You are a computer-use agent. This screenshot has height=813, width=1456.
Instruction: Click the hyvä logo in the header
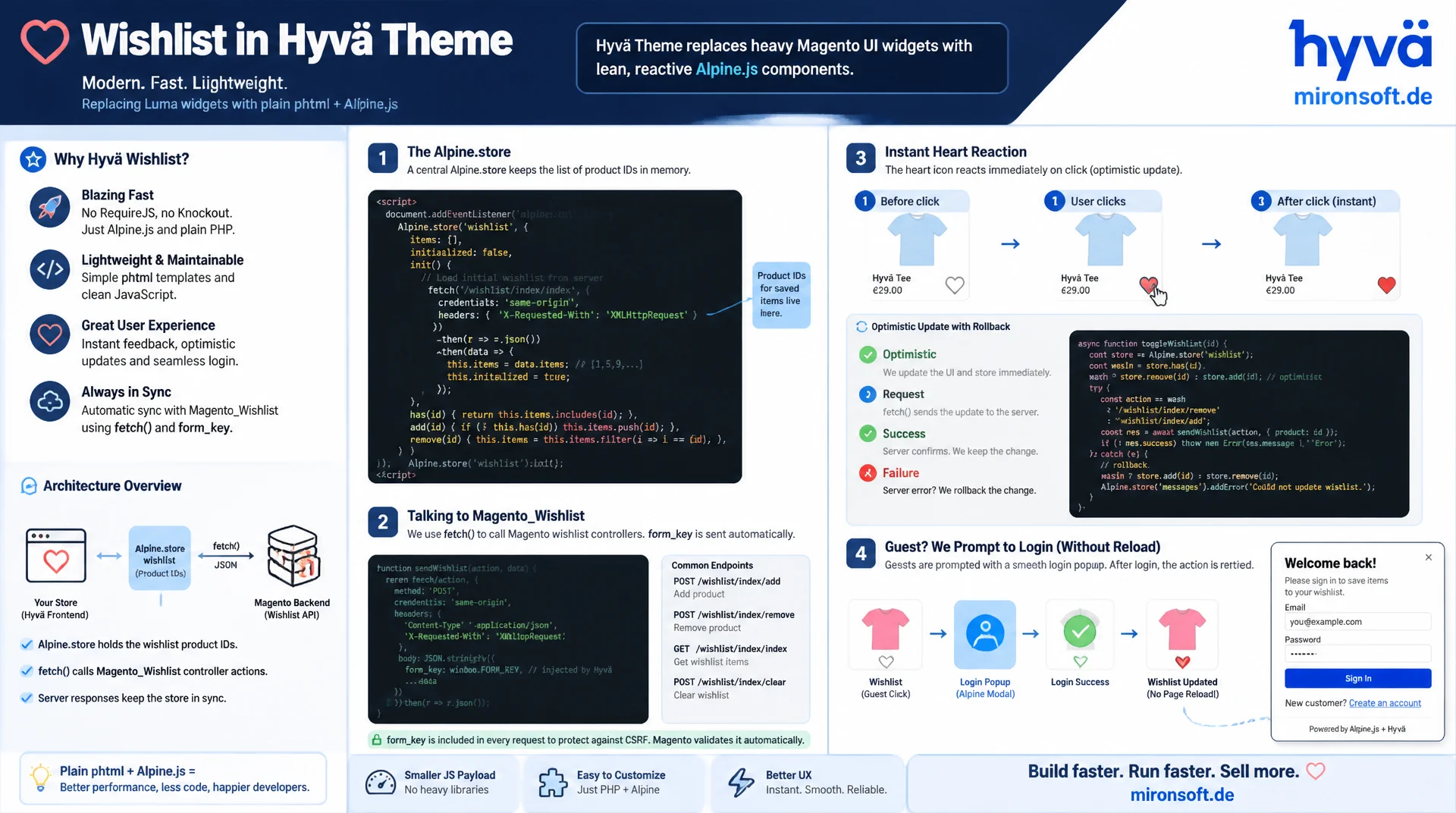[1360, 49]
